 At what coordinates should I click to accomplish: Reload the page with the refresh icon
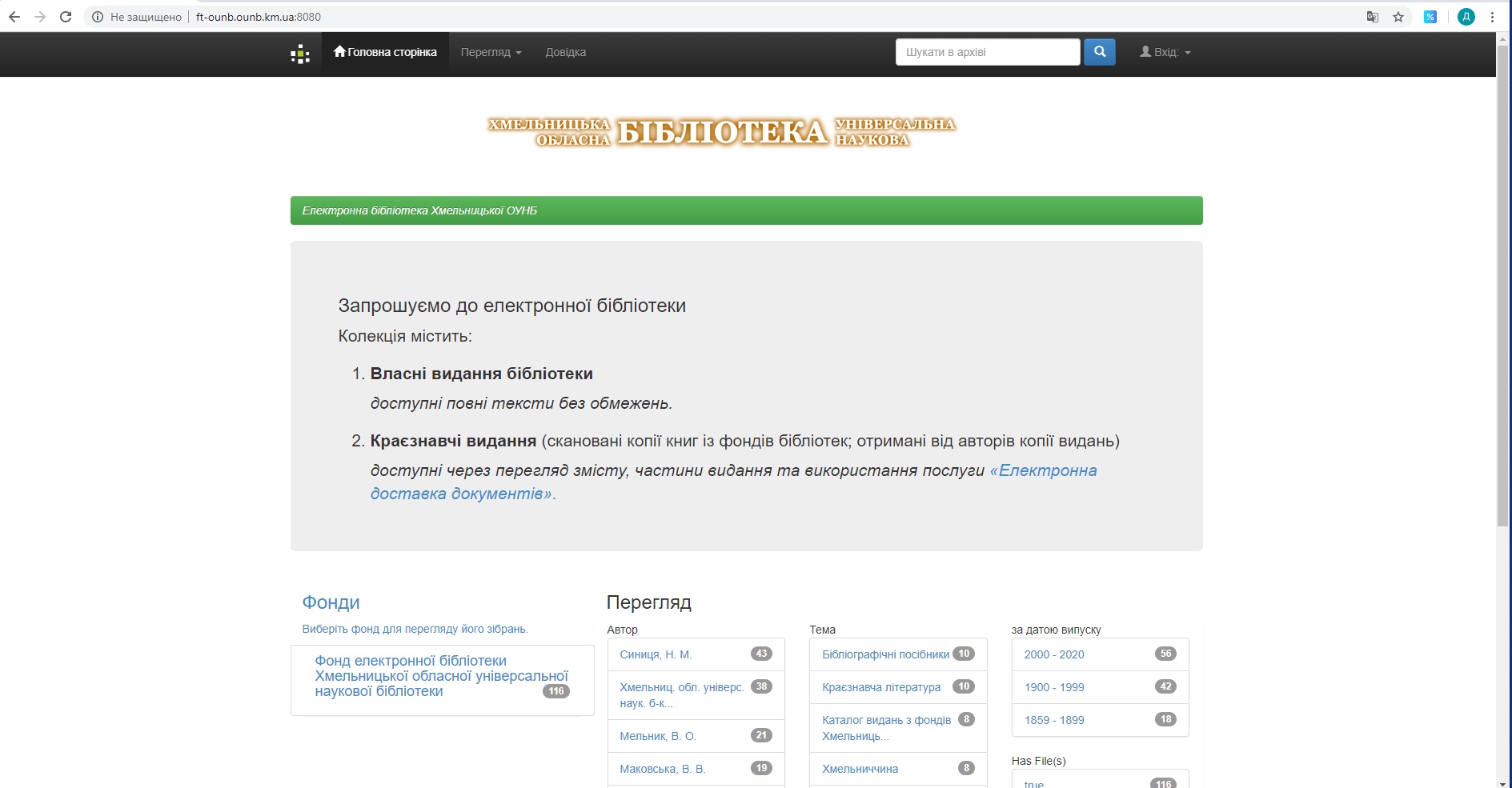tap(66, 17)
